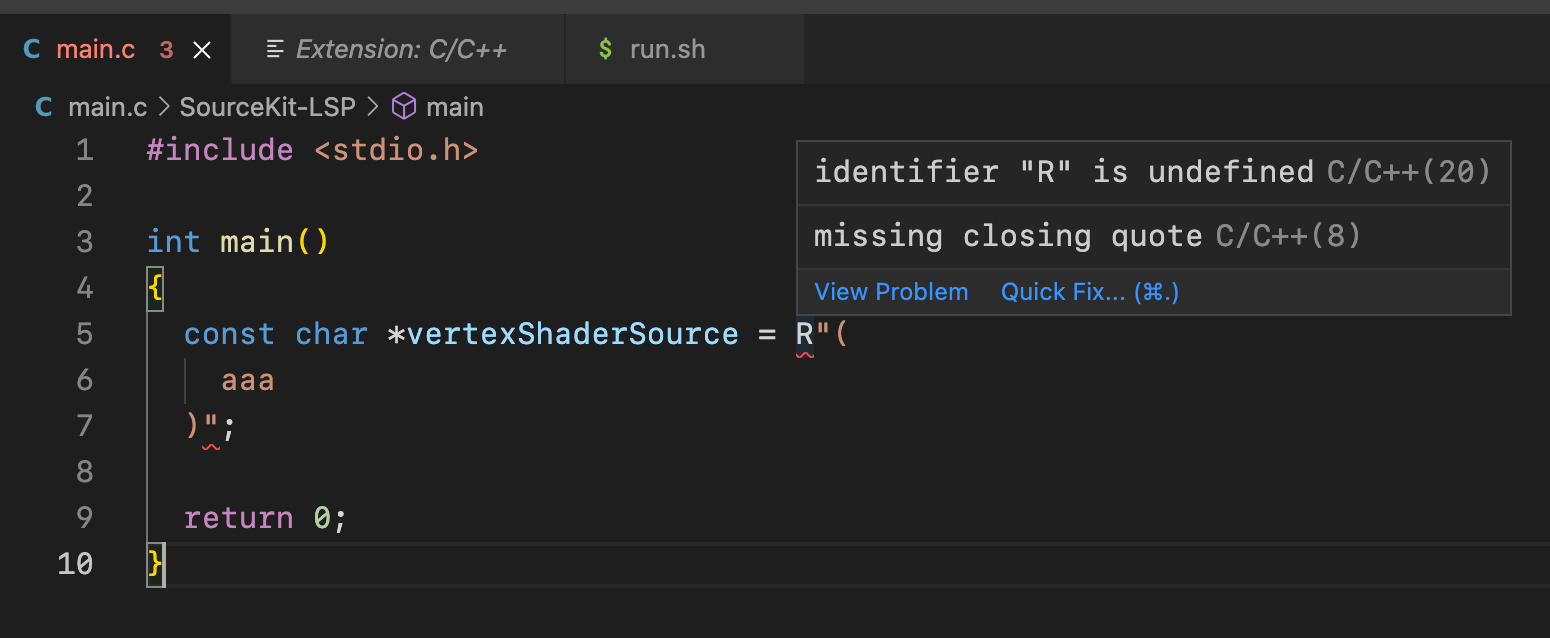The width and height of the screenshot is (1550, 638).
Task: Click <stdio.h> on line 1
Action: (396, 150)
